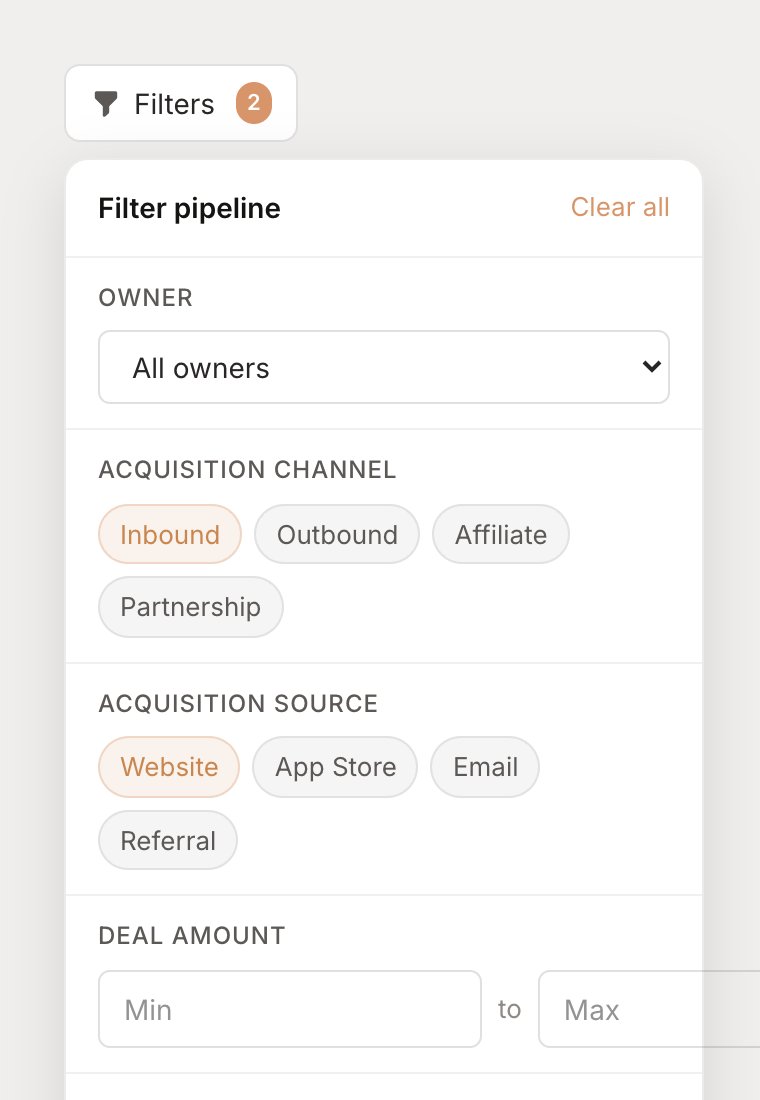Click the Filter pipeline header
The height and width of the screenshot is (1100, 760).
click(x=189, y=208)
